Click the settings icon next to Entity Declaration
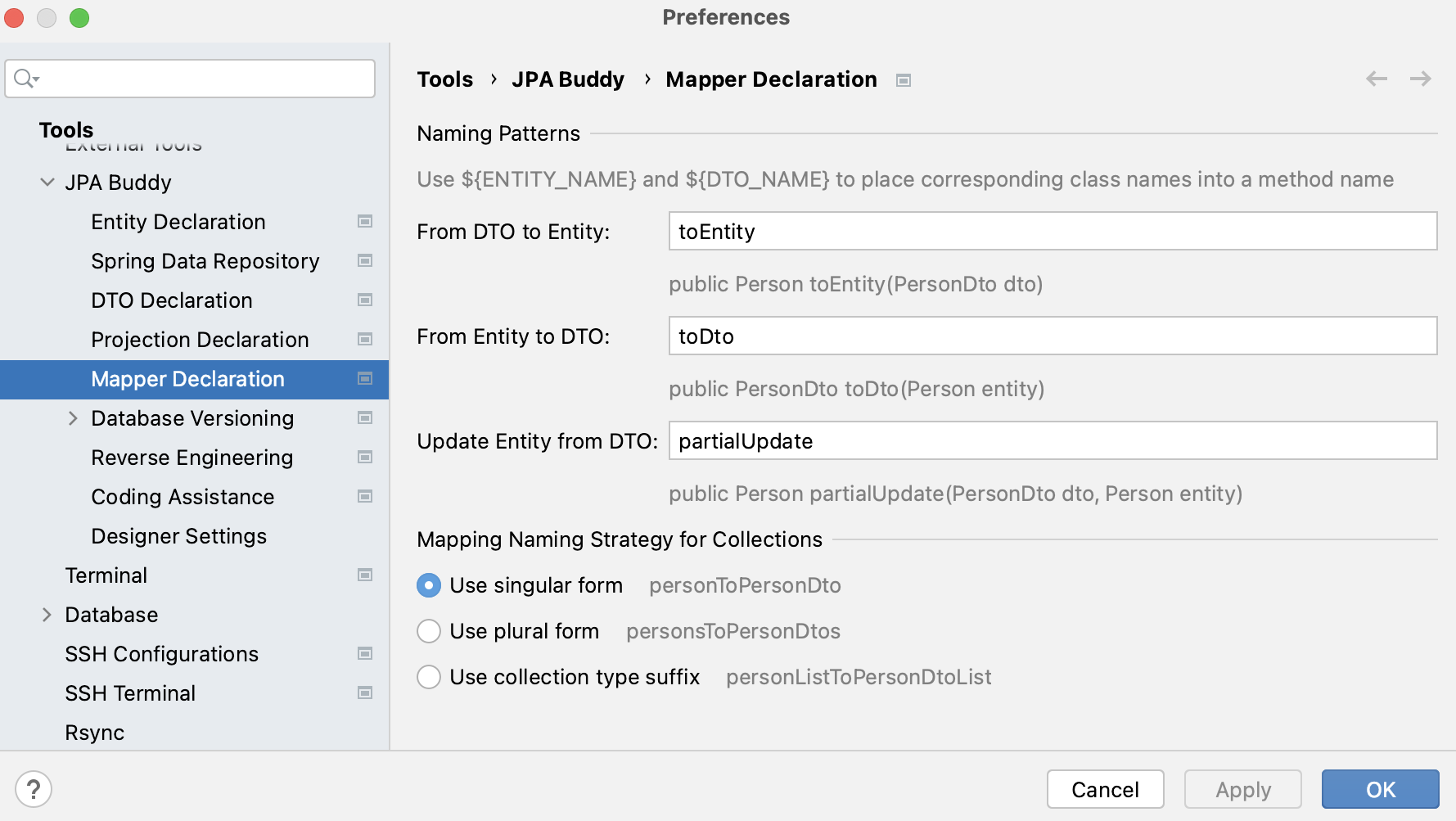The image size is (1456, 821). tap(365, 221)
